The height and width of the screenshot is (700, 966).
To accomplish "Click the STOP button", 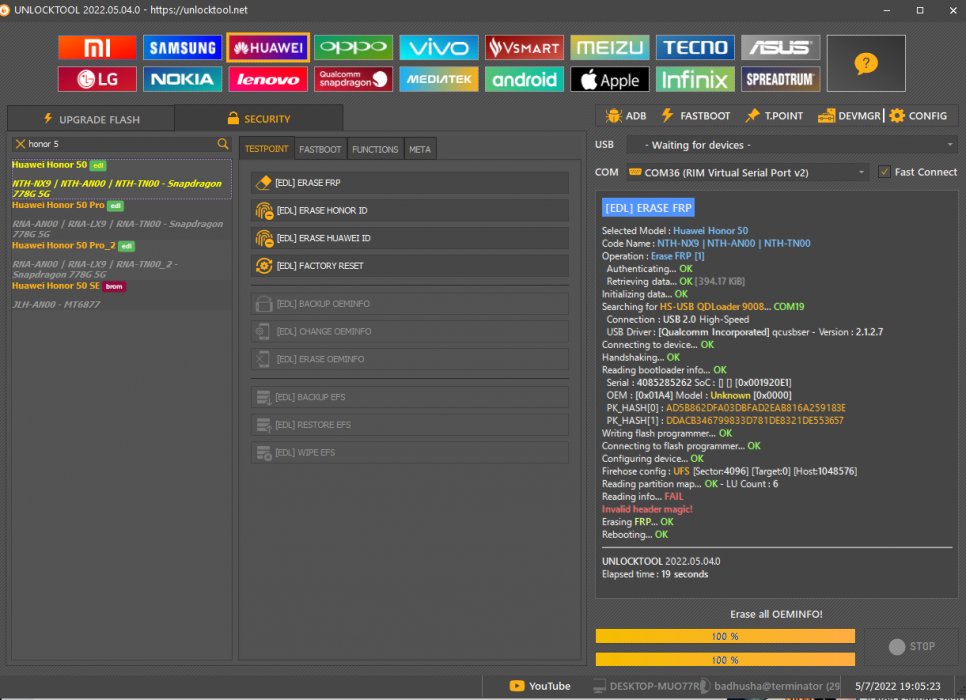I will click(911, 646).
